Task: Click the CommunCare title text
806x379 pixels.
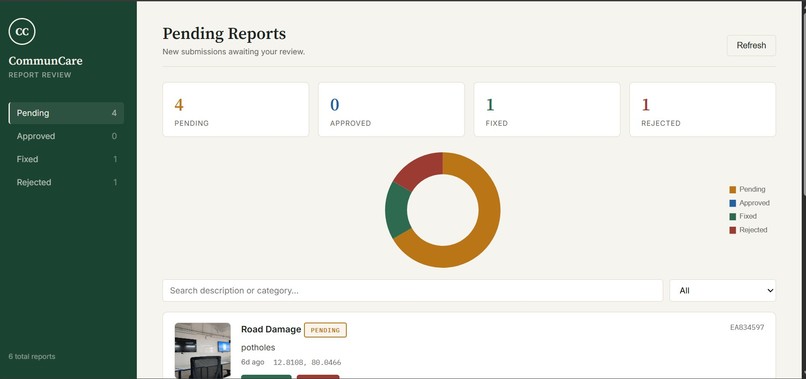Action: point(45,61)
